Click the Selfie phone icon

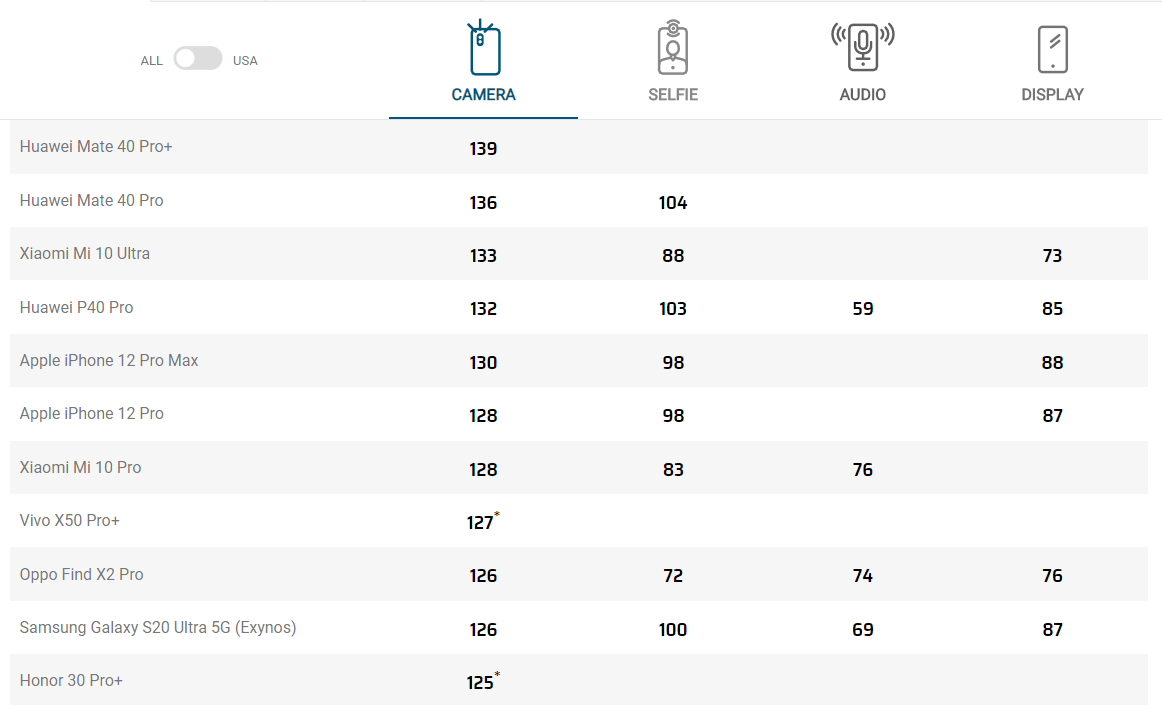(x=673, y=47)
